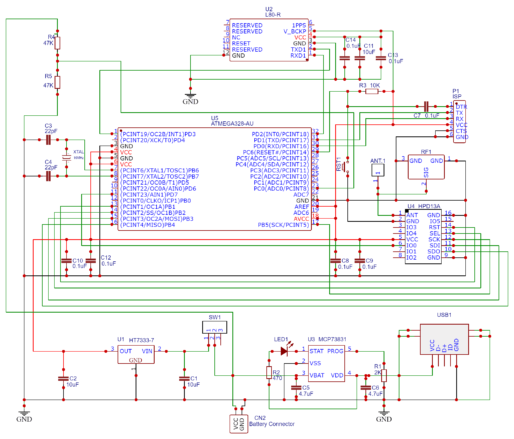514x439 pixels.
Task: Click the ATMEGA328-AU part label
Action: coord(232,124)
